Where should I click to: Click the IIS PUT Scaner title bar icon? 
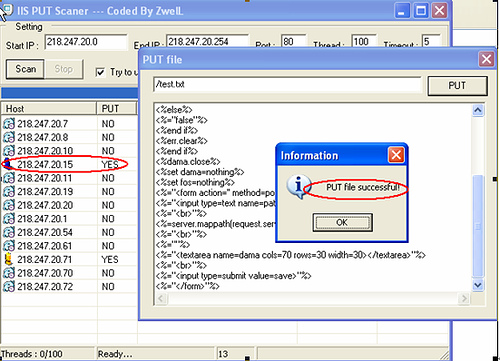7,11
